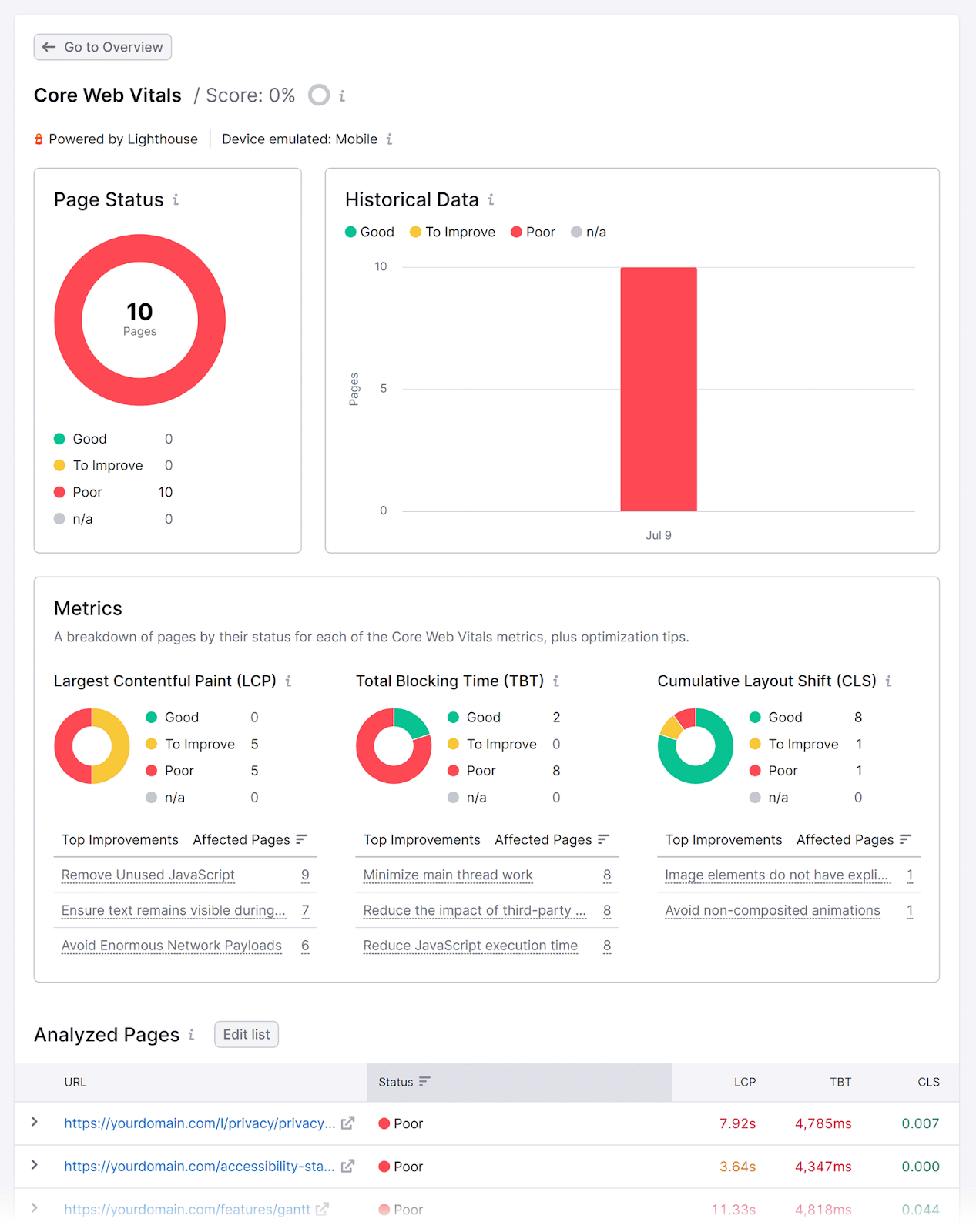Click the Page Status info icon

click(x=176, y=199)
